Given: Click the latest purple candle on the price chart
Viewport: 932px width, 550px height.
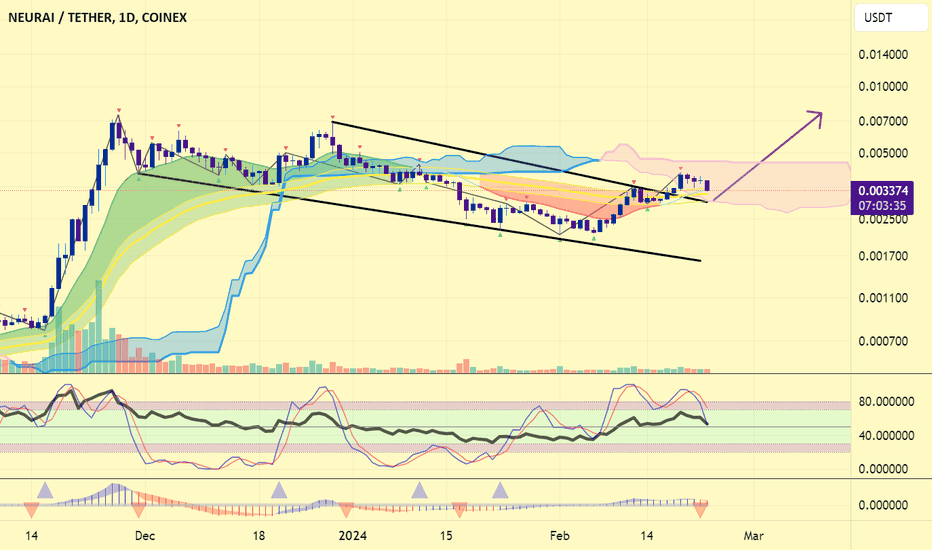Looking at the screenshot, I should pyautogui.click(x=707, y=186).
